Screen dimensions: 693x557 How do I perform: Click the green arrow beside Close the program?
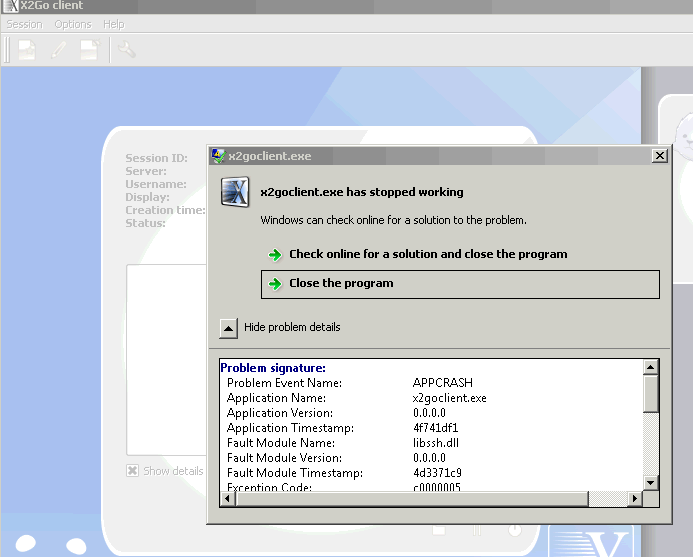pos(275,284)
